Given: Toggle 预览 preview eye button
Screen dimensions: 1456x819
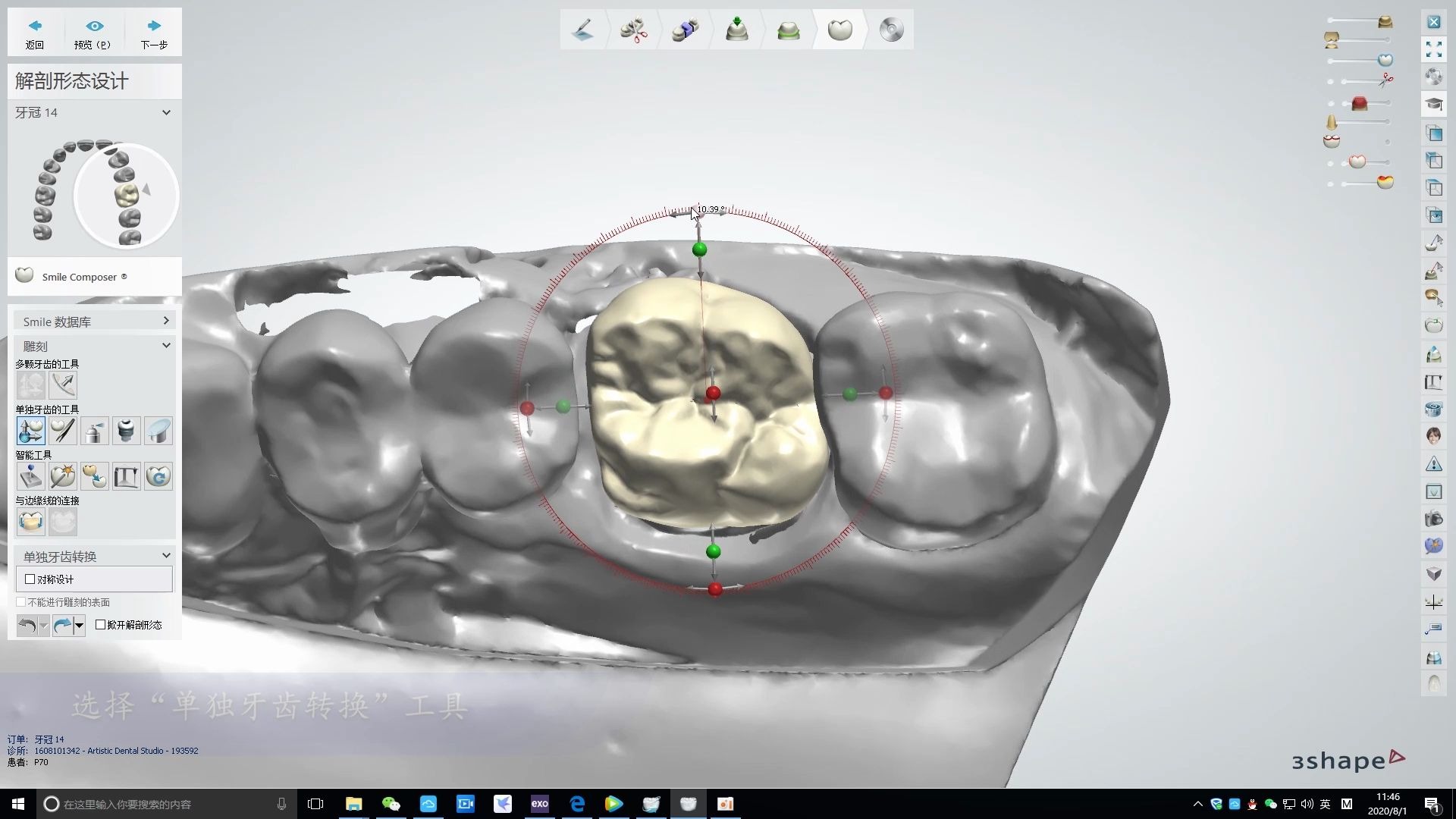Looking at the screenshot, I should click(x=93, y=33).
